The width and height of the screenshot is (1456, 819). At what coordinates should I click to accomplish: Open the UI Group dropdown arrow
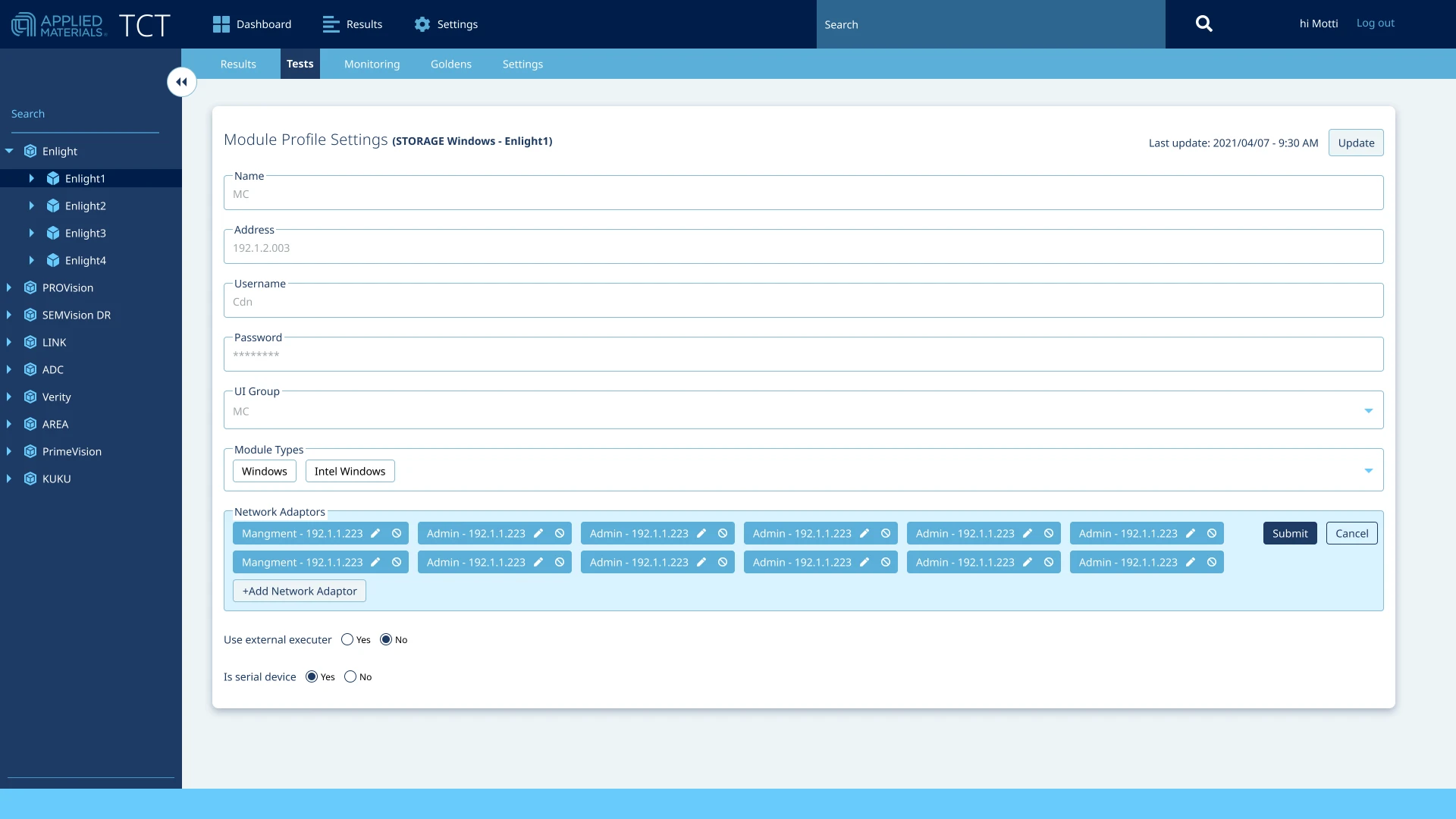point(1368,410)
